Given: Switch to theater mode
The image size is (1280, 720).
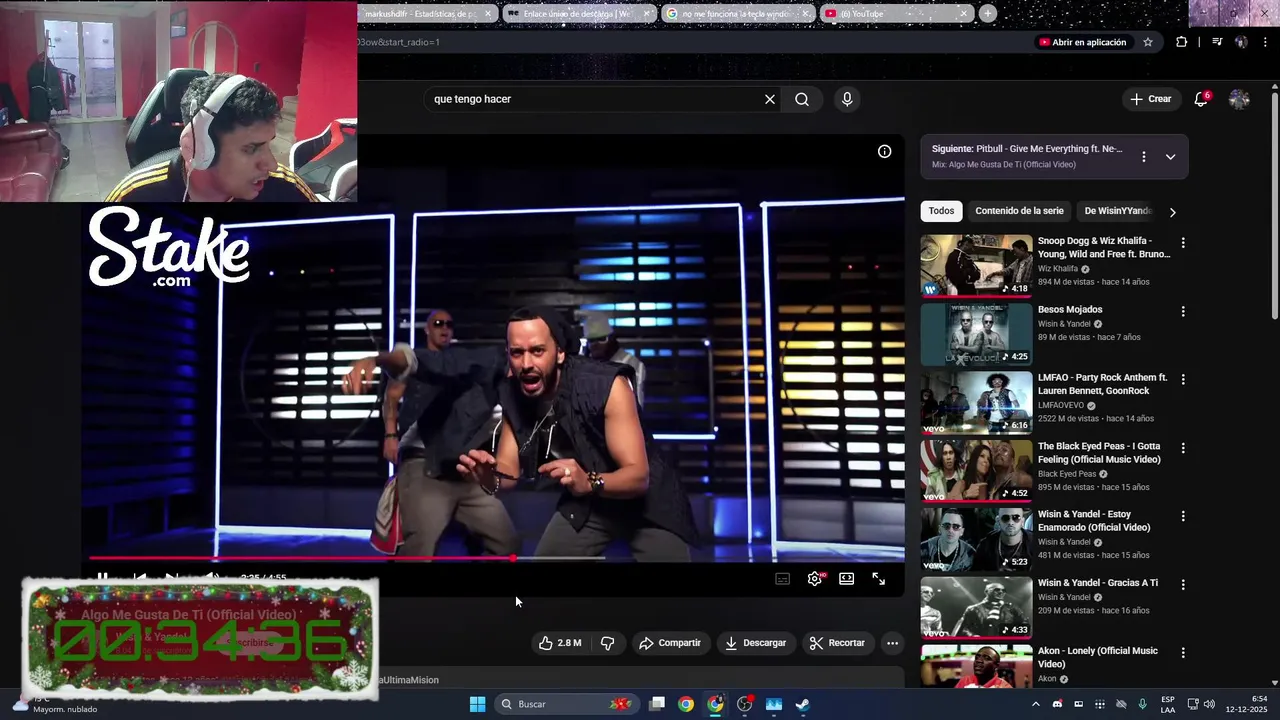Looking at the screenshot, I should (847, 578).
